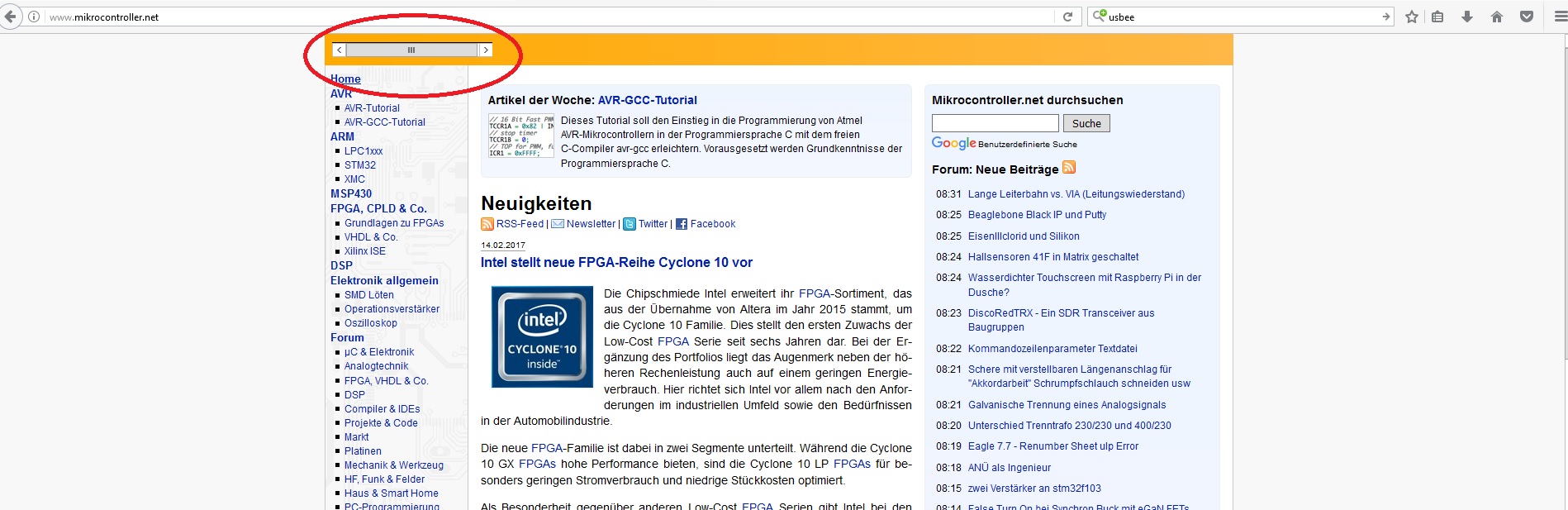Open HF, Funk & Felder forum
The image size is (1568, 510).
click(x=384, y=479)
